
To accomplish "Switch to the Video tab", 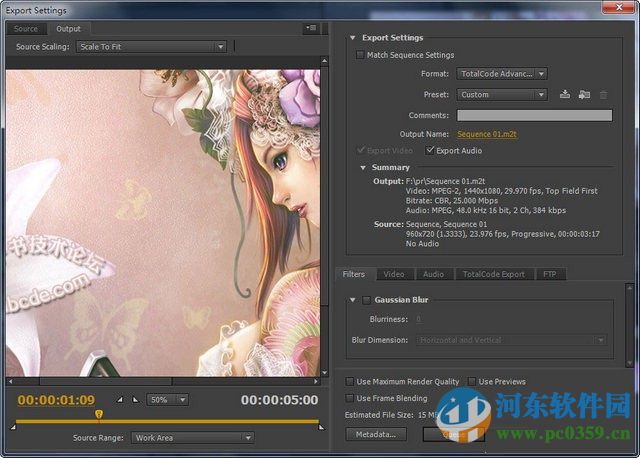I will click(394, 274).
